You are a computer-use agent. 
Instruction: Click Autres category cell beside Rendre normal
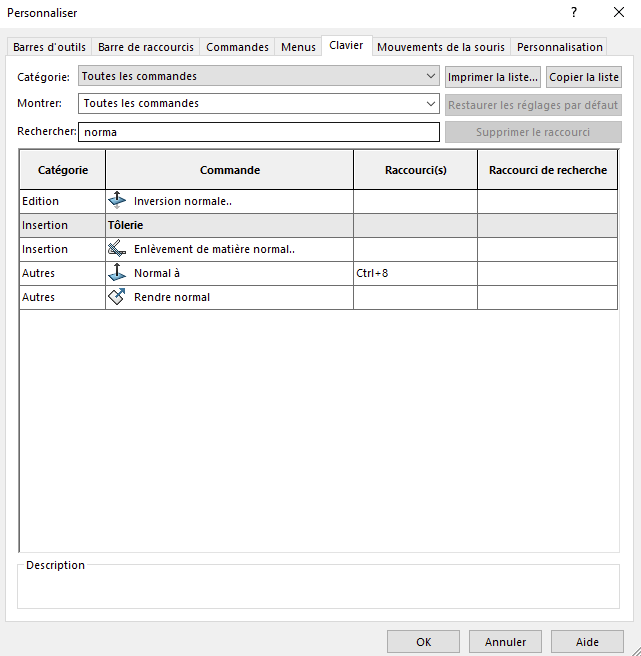click(62, 297)
